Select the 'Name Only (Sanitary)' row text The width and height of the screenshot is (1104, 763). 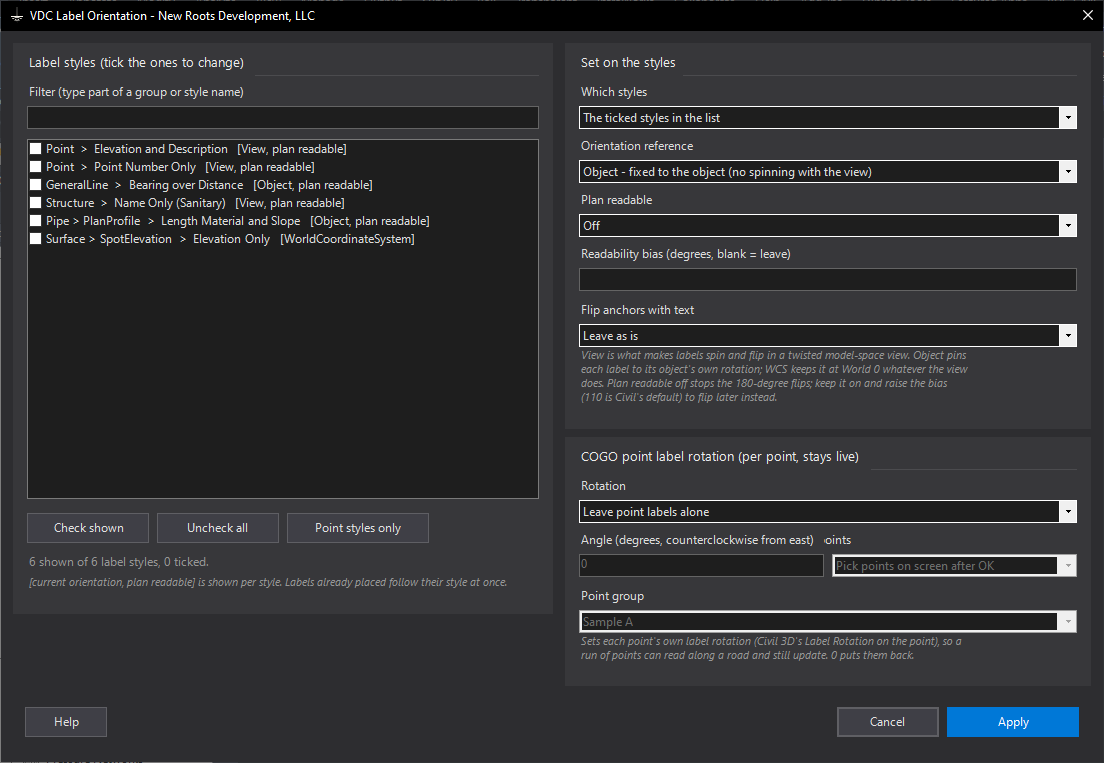pyautogui.click(x=170, y=203)
